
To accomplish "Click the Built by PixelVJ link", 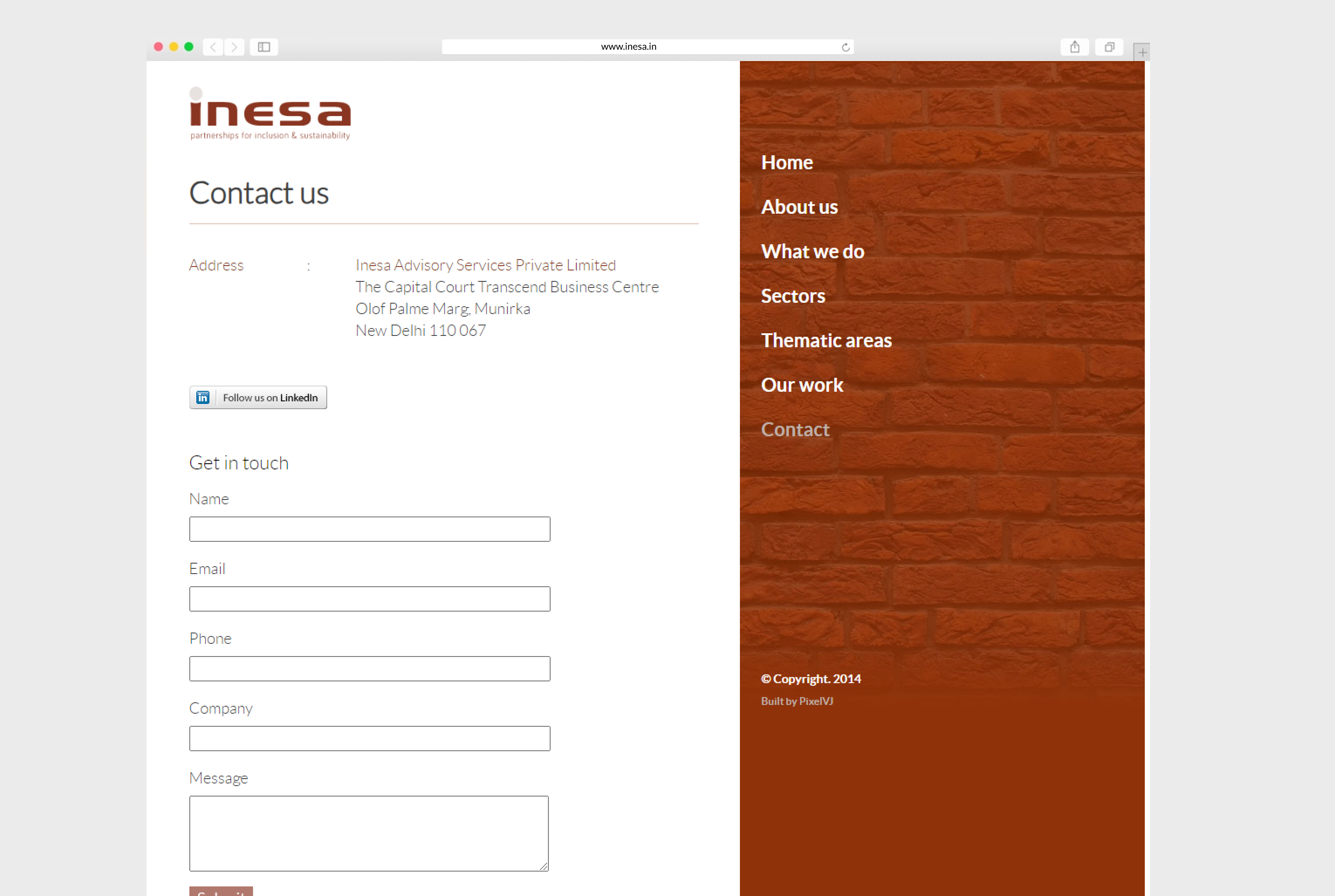I will click(797, 701).
